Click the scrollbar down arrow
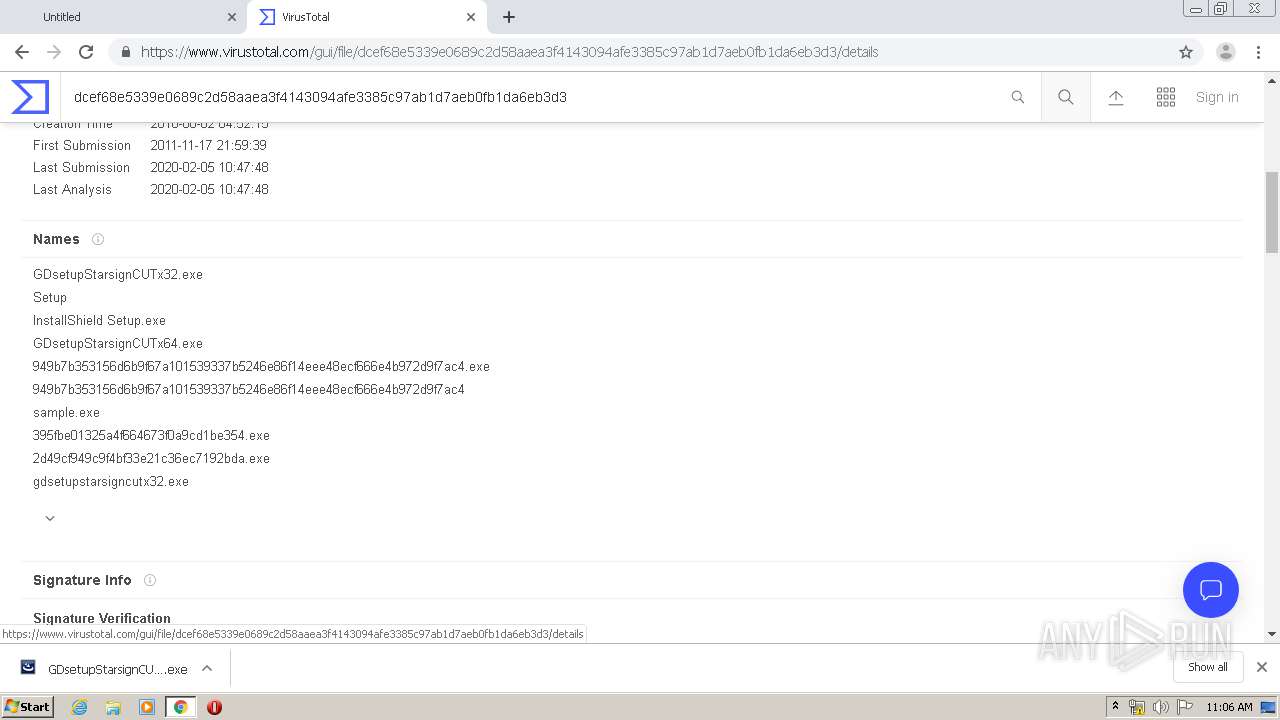Image resolution: width=1280 pixels, height=720 pixels. 1272,634
